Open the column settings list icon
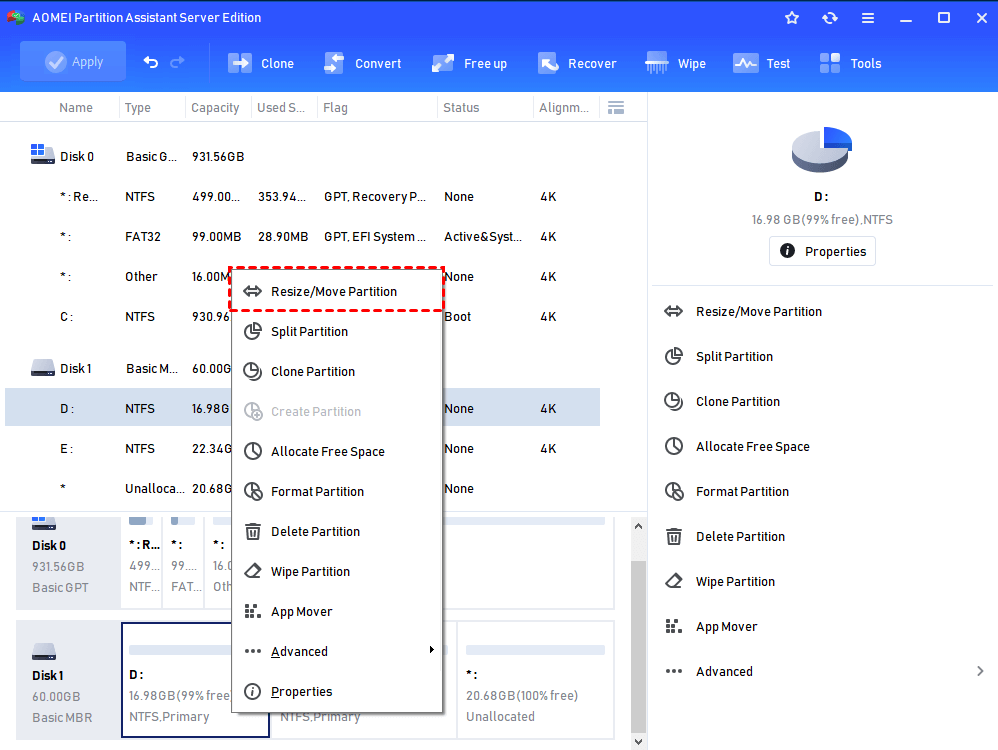Screen dimensions: 998x750 [x=615, y=108]
